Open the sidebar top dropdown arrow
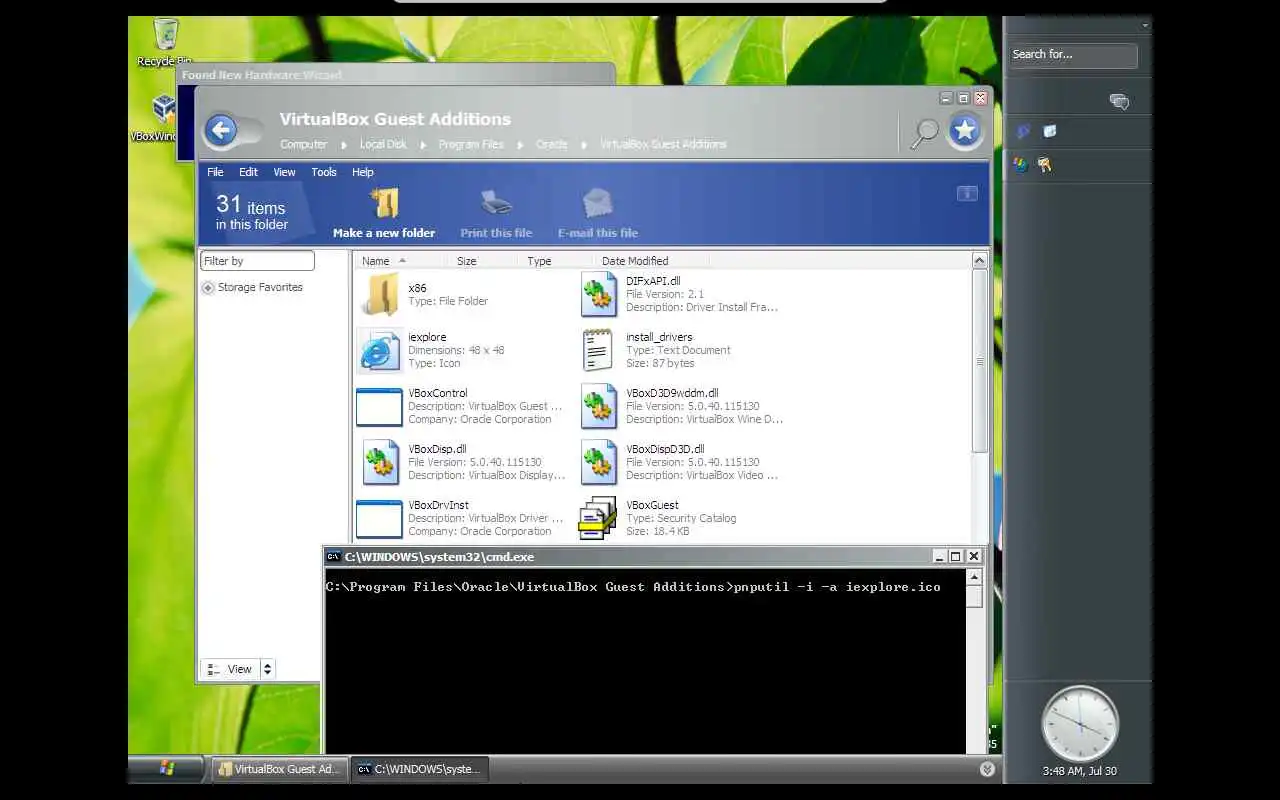Screen dimensions: 1280x800 (x=1145, y=25)
